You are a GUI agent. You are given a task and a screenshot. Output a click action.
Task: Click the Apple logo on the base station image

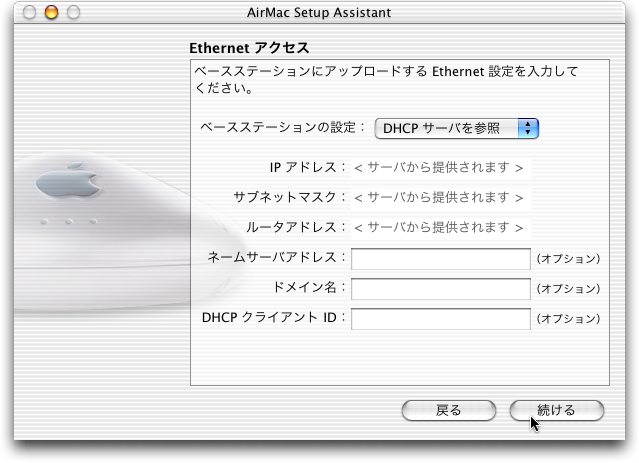pyautogui.click(x=68, y=181)
